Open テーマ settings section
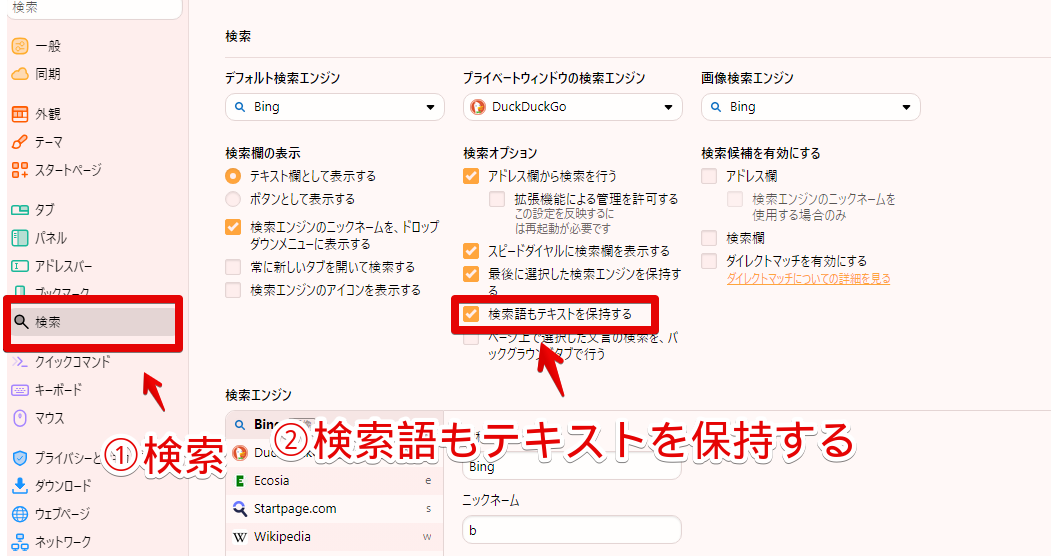1051x556 pixels. [x=49, y=142]
